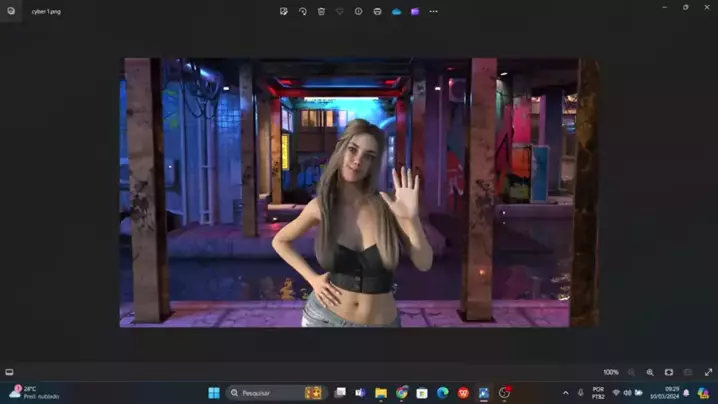718x404 pixels.
Task: Open the See more three-dots menu
Action: [x=433, y=11]
